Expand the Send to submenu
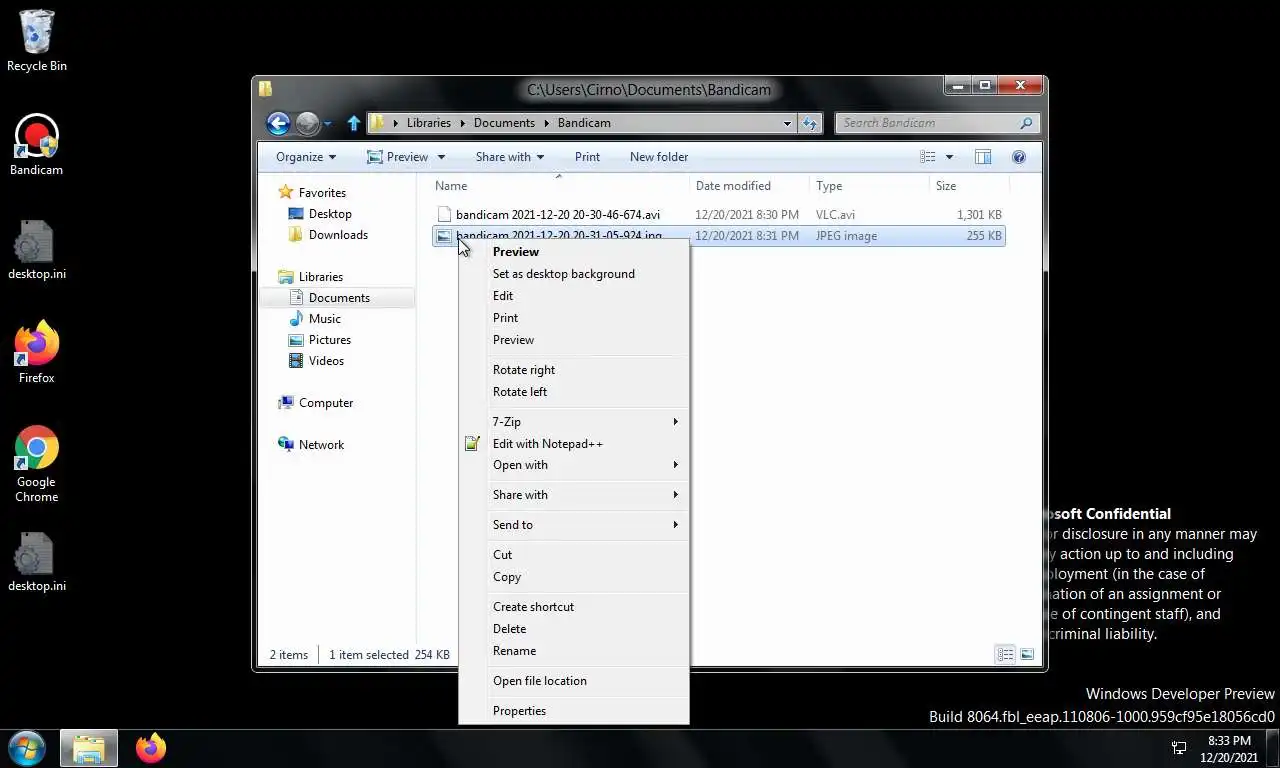 pos(574,525)
